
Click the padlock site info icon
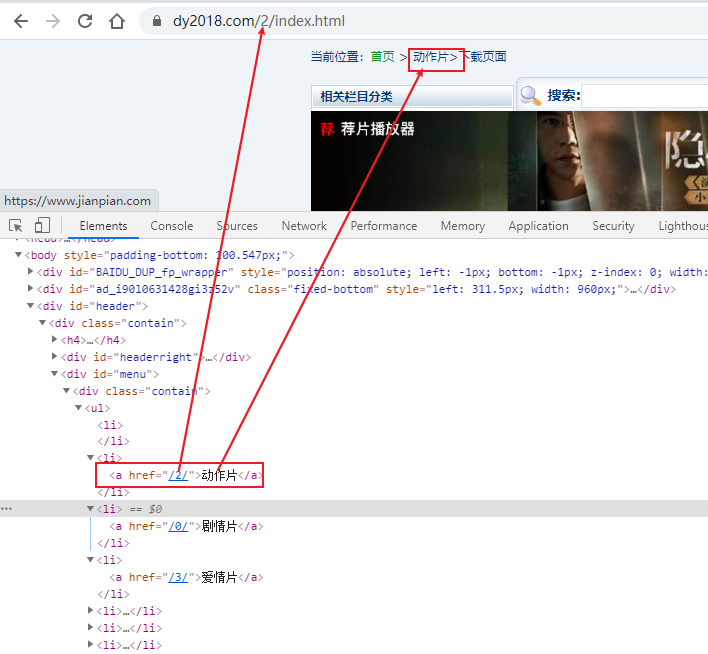(157, 21)
